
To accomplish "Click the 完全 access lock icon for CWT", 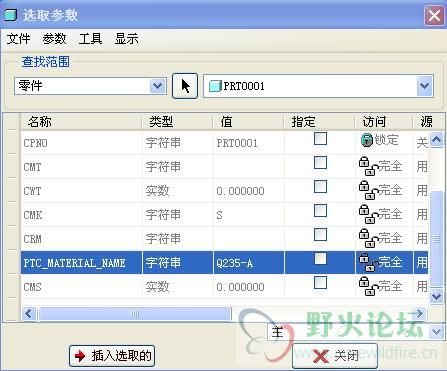I will click(x=368, y=190).
